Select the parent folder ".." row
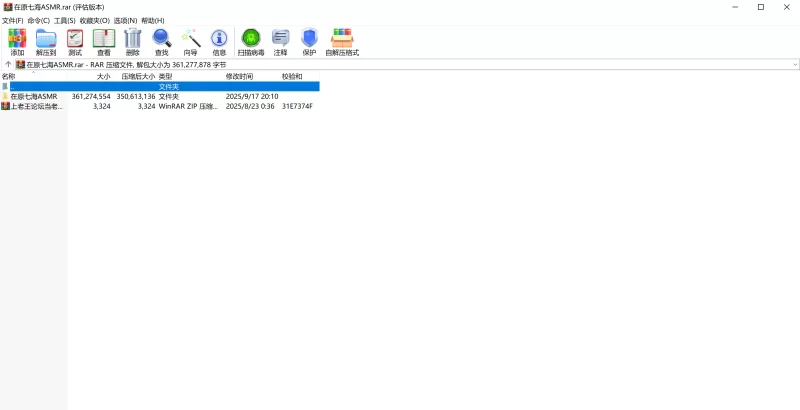The image size is (800, 410). (160, 87)
